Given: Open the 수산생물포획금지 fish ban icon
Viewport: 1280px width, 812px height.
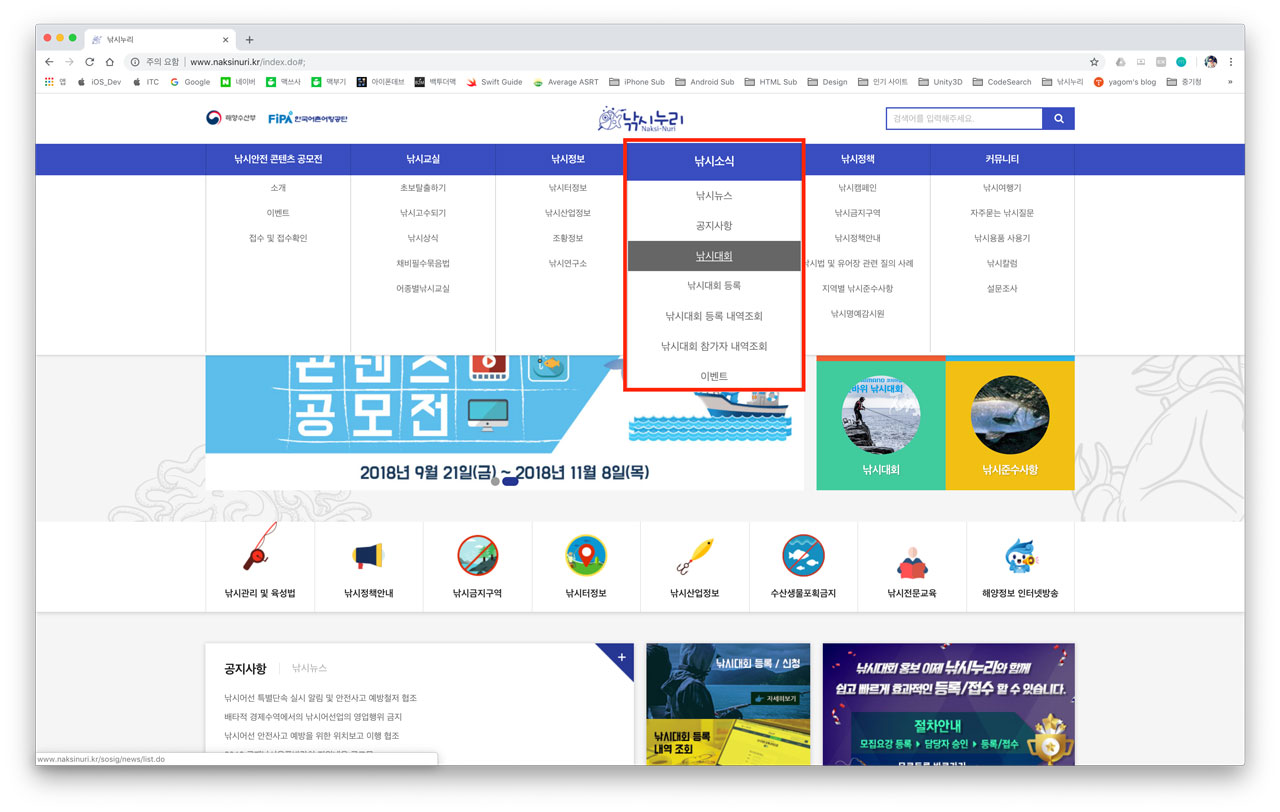Looking at the screenshot, I should click(x=803, y=555).
